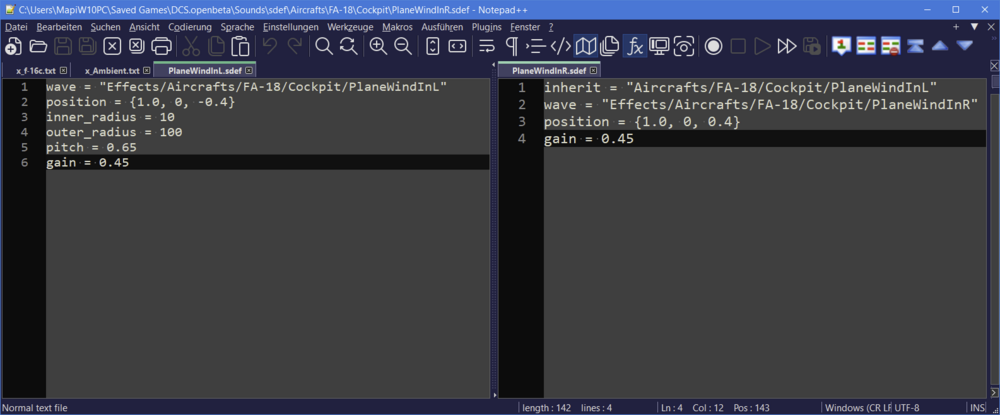Click the monitoring screen icon
The width and height of the screenshot is (1000, 415).
[659, 46]
